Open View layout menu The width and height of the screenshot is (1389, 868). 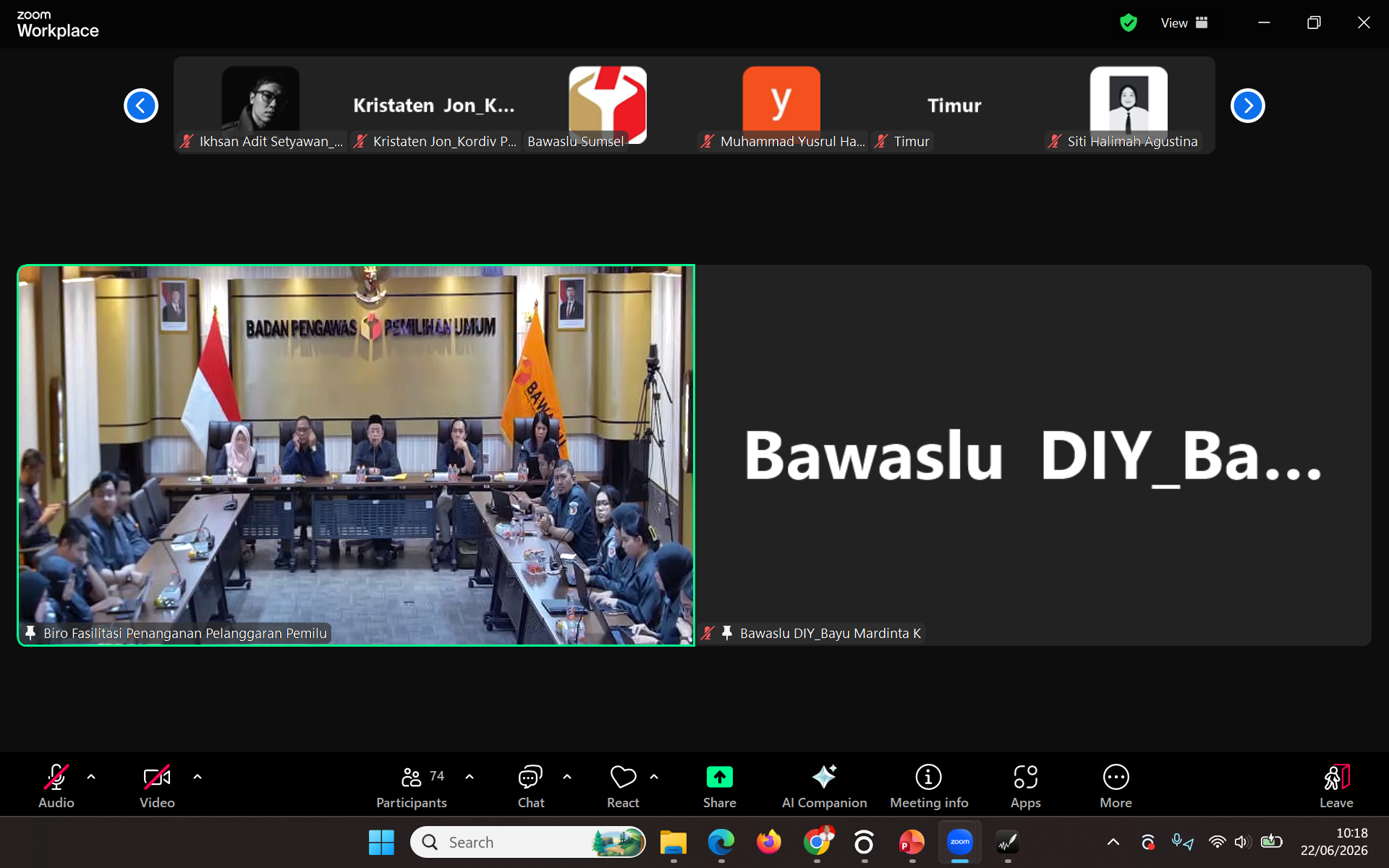(1184, 23)
